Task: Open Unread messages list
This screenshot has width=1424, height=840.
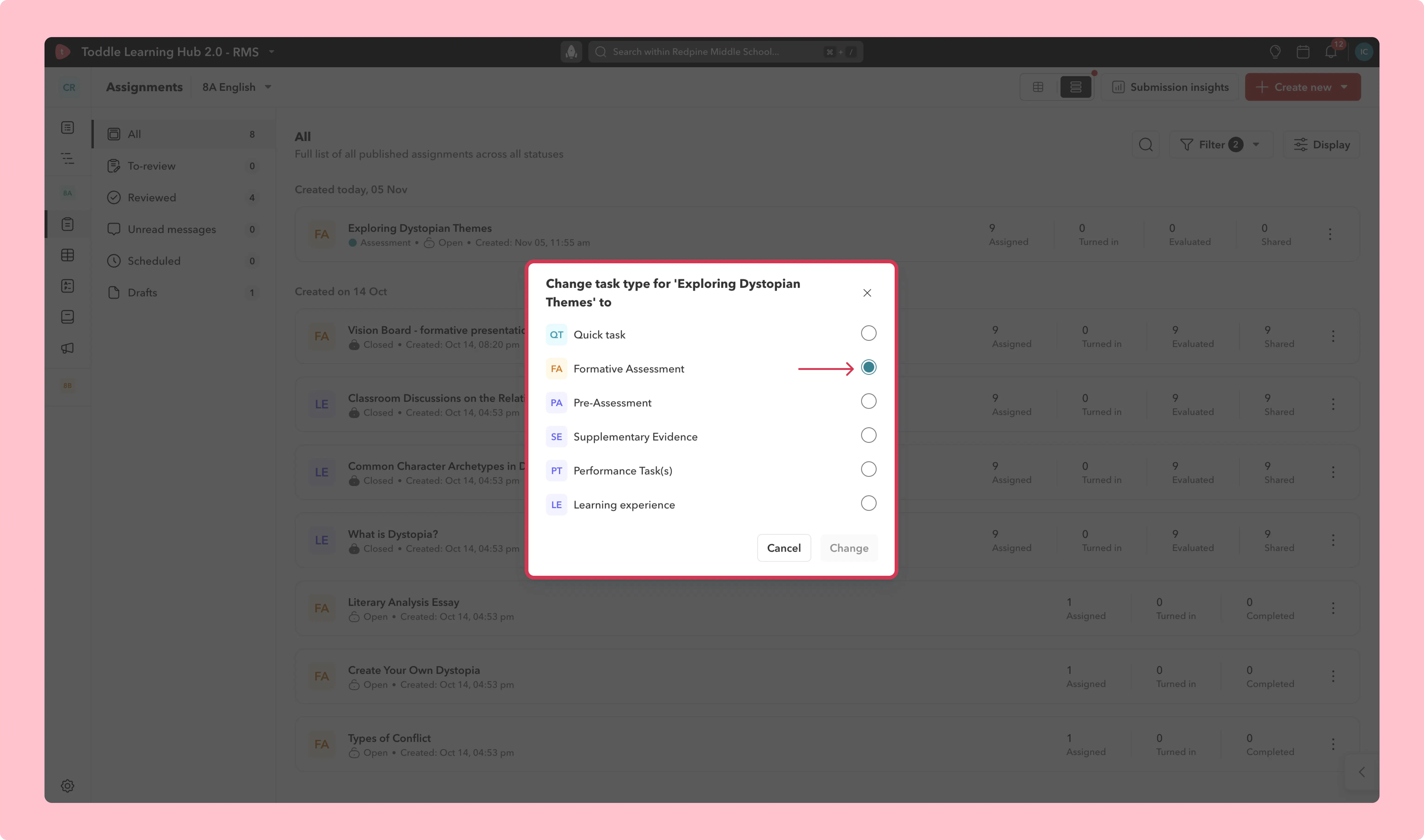Action: coord(183,229)
